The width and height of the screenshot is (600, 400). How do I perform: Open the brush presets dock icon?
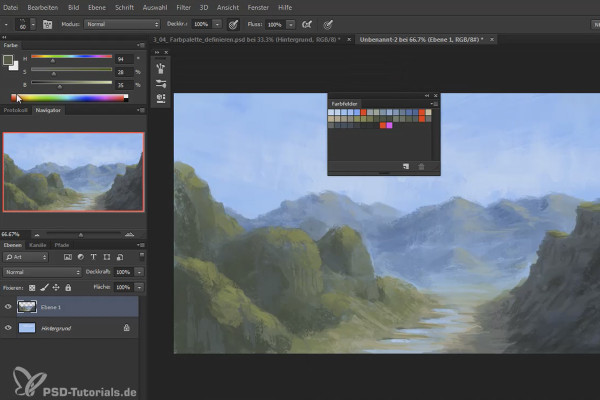(x=161, y=69)
